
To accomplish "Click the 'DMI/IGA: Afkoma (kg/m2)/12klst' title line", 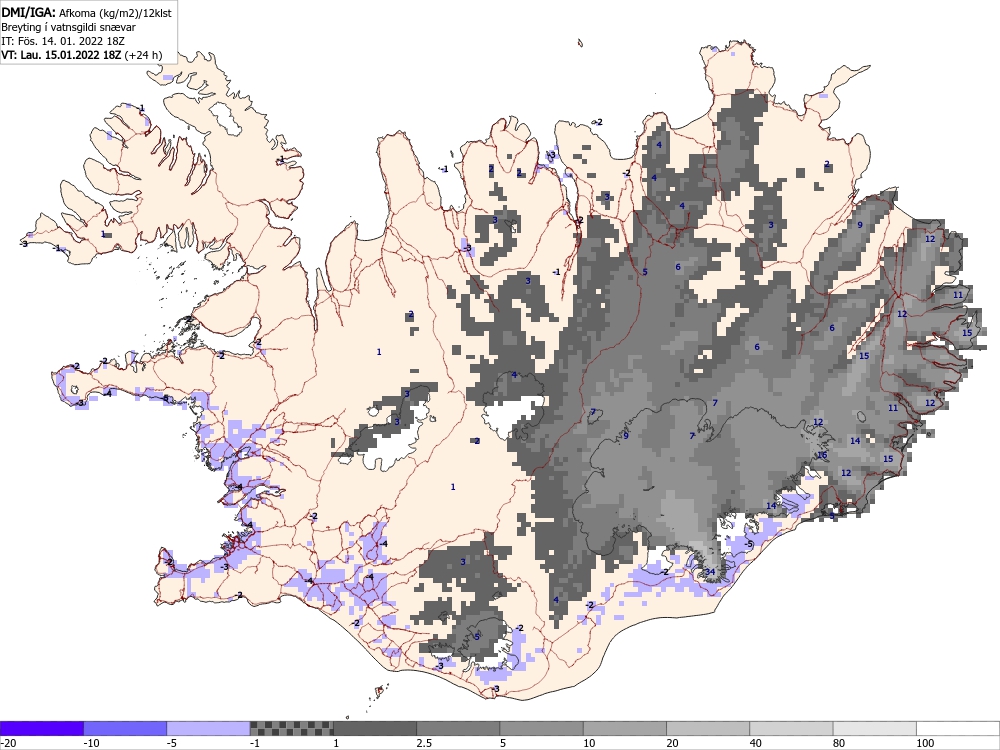I will (86, 12).
